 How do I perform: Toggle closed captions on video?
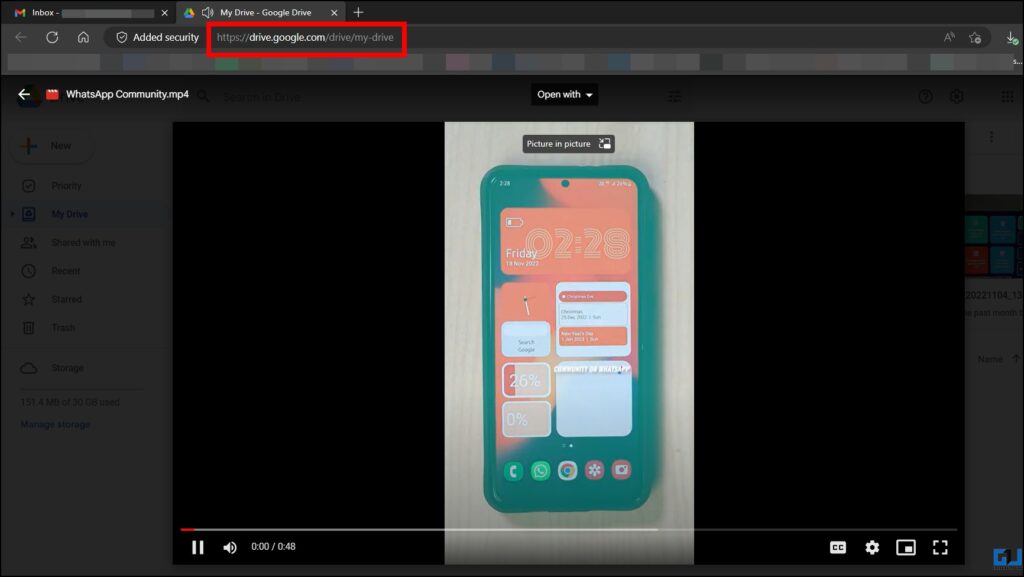tap(838, 547)
